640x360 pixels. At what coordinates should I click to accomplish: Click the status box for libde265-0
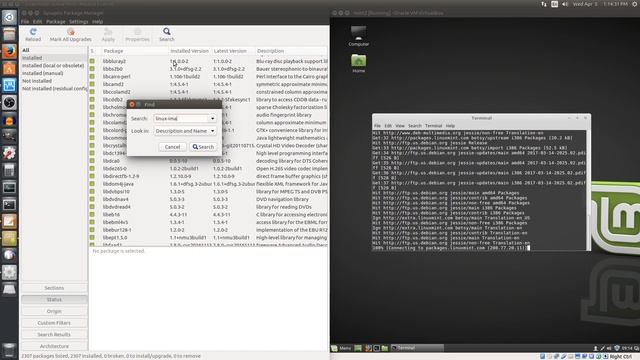pos(92,169)
